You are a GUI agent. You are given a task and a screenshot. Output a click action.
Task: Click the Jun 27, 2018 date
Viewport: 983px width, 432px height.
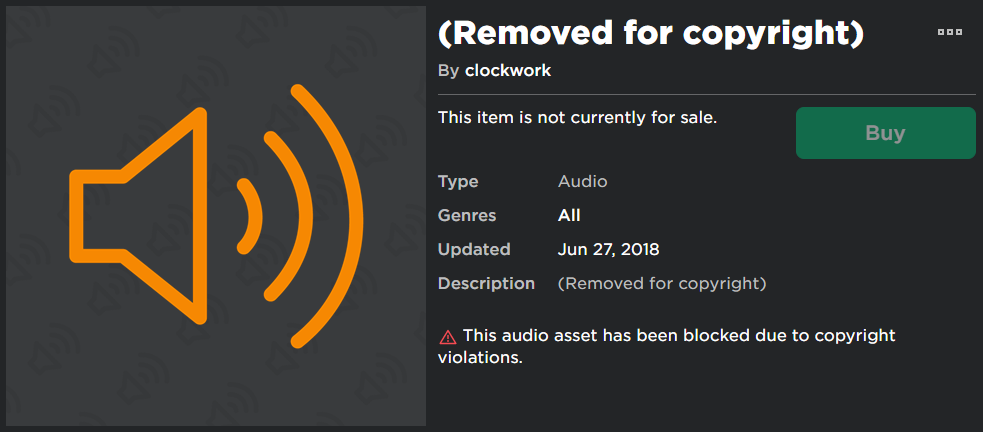click(608, 249)
